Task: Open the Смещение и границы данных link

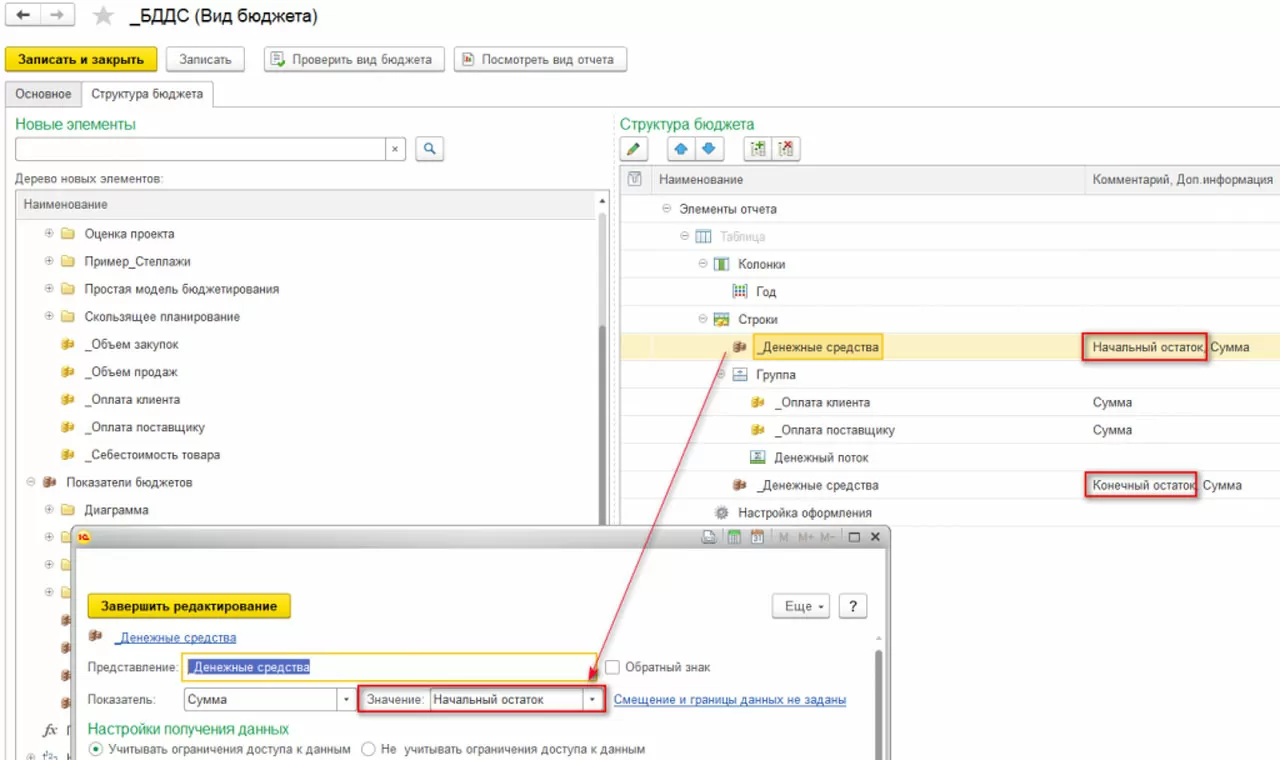Action: [x=729, y=700]
